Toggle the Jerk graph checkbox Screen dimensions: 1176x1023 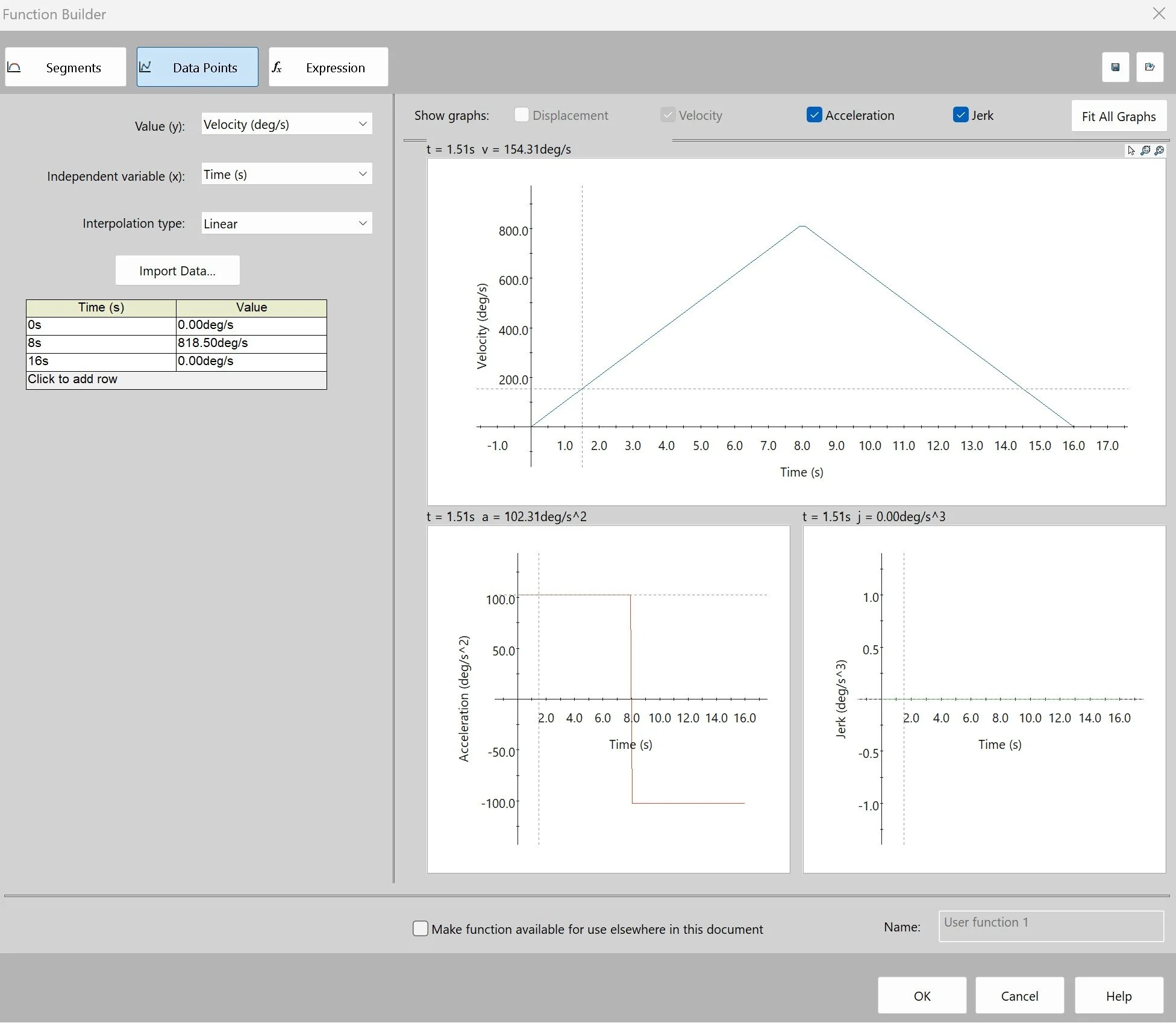pyautogui.click(x=960, y=115)
